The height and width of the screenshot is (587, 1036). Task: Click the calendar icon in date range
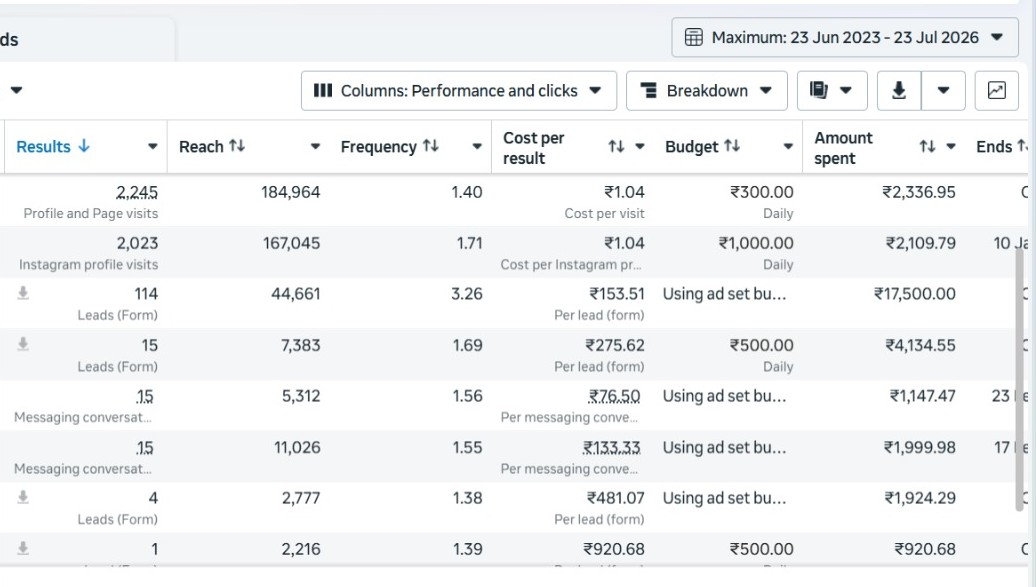(694, 38)
